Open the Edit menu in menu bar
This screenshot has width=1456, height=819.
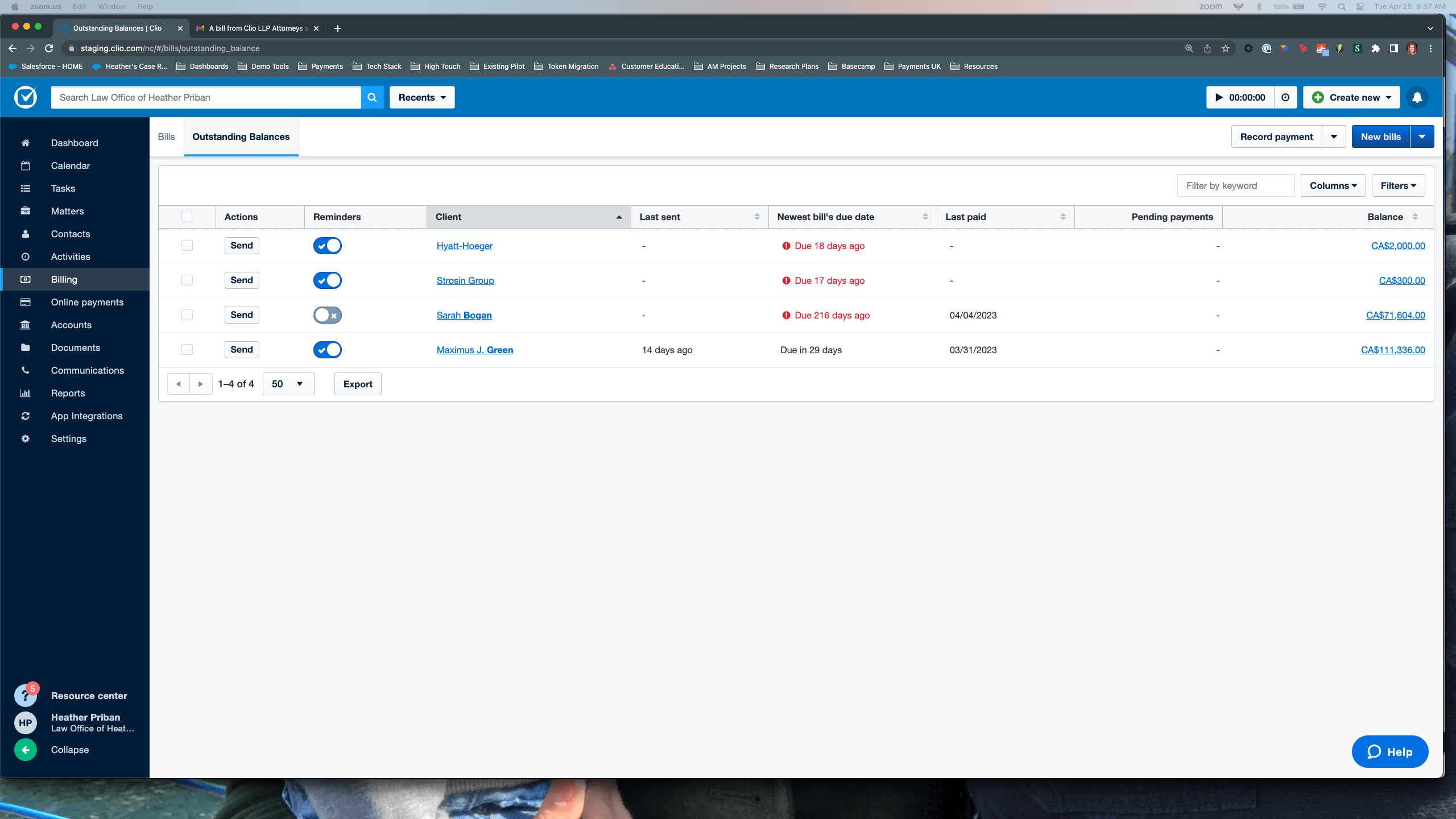click(79, 6)
